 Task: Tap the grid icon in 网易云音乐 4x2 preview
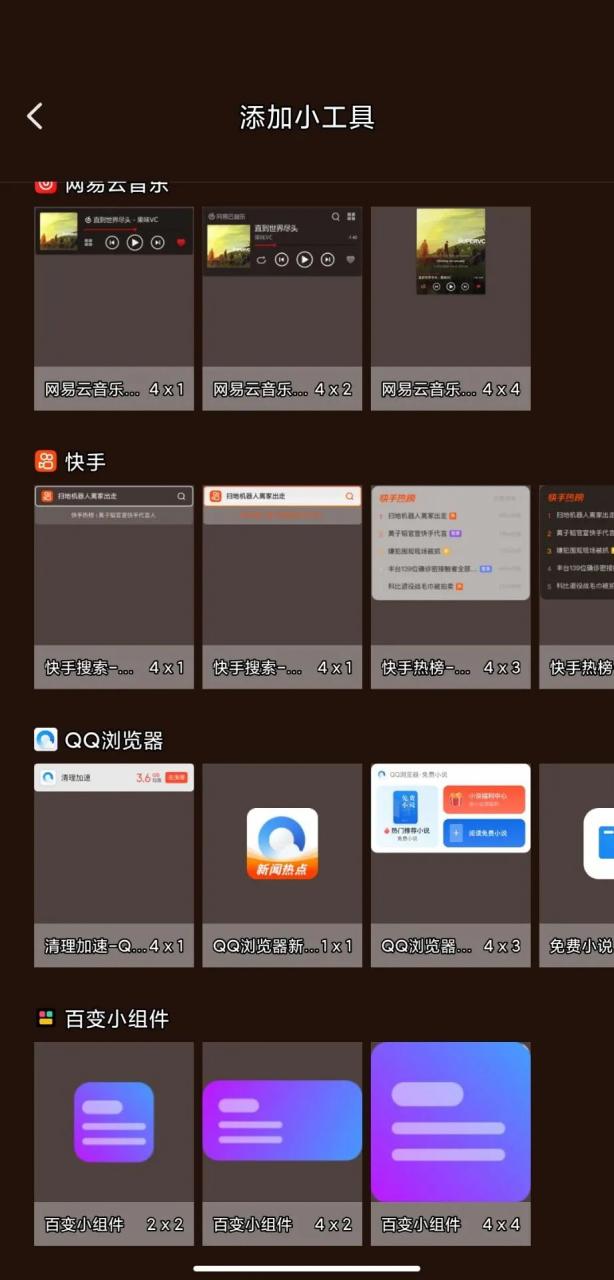point(351,216)
